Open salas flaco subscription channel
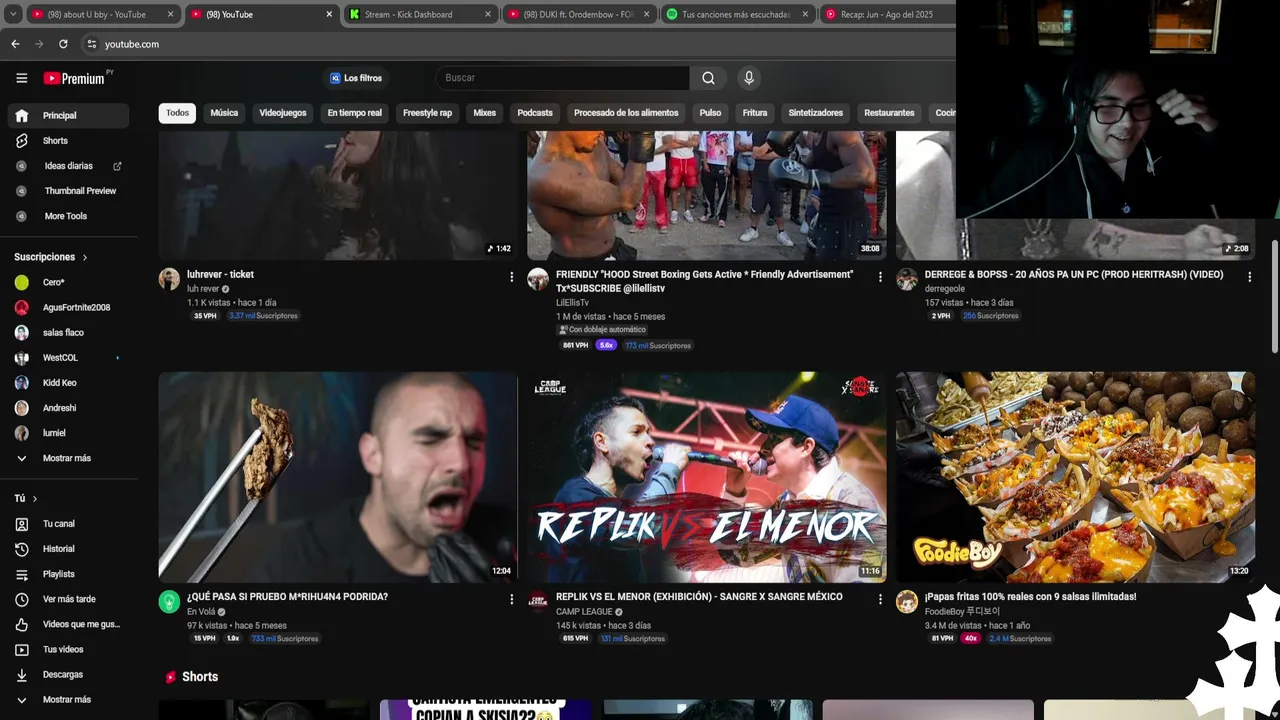 (x=68, y=333)
